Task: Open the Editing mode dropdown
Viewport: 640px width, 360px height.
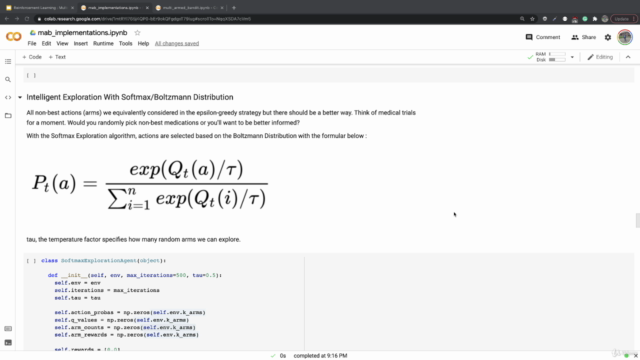Action: pos(600,57)
